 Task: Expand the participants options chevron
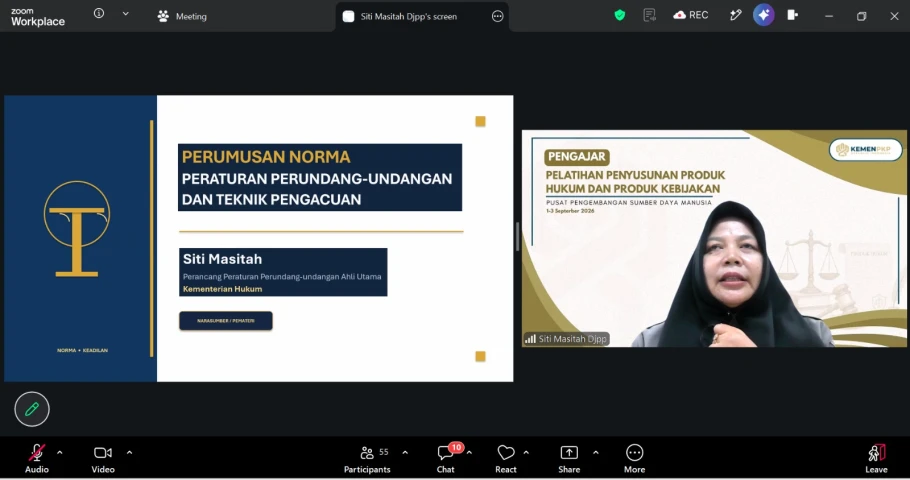pyautogui.click(x=405, y=452)
